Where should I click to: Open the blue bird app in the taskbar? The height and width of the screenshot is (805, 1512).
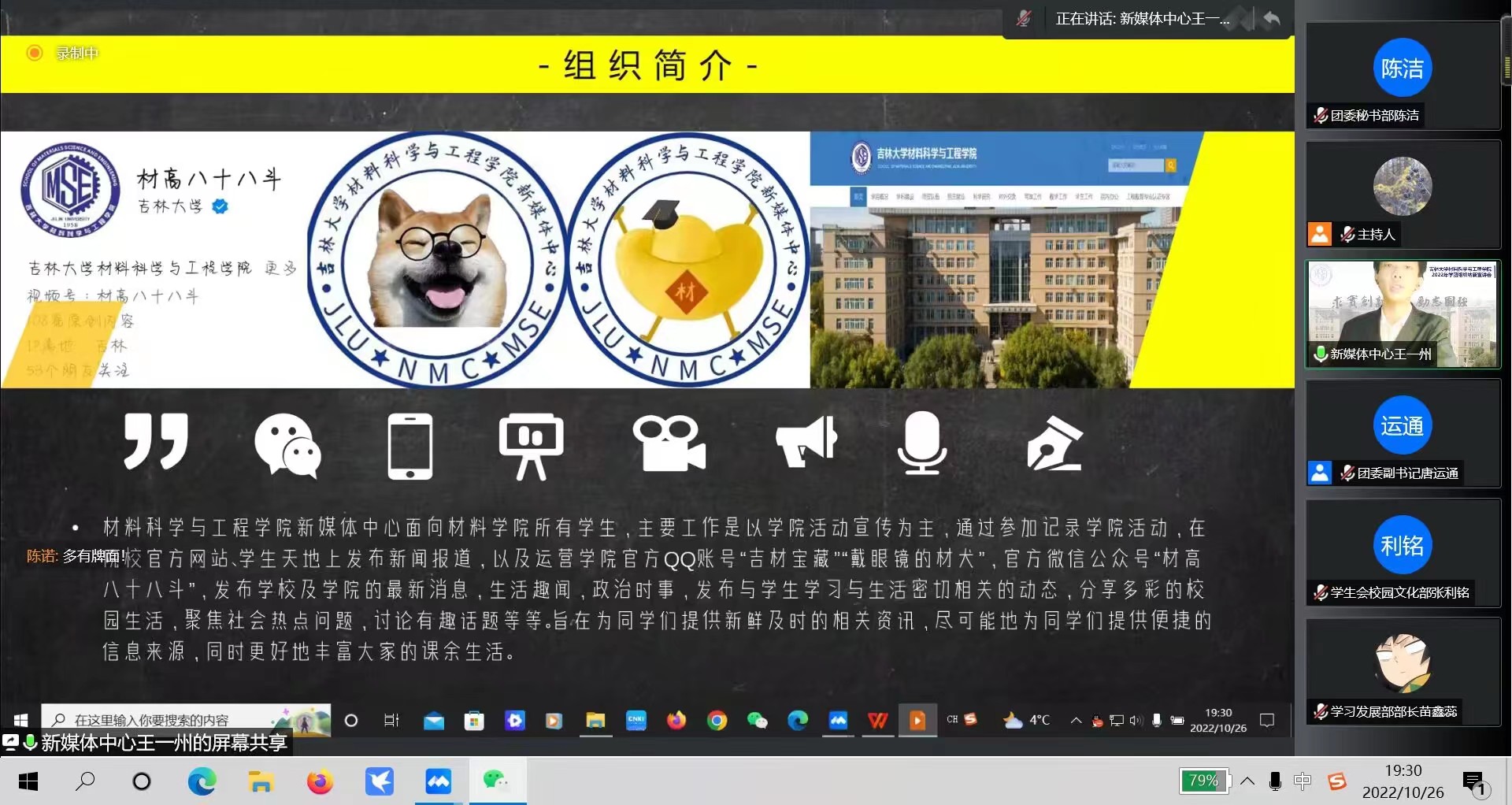tap(379, 781)
